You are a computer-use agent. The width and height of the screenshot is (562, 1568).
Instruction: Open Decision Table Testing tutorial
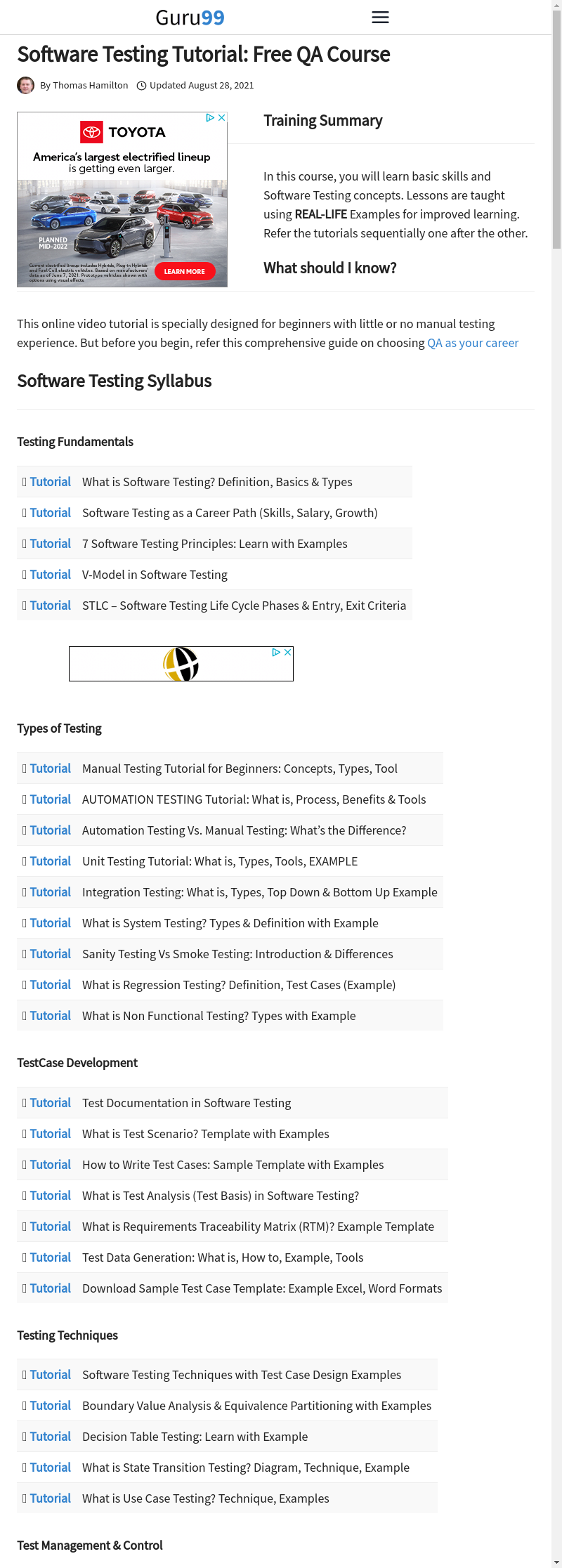[195, 1437]
